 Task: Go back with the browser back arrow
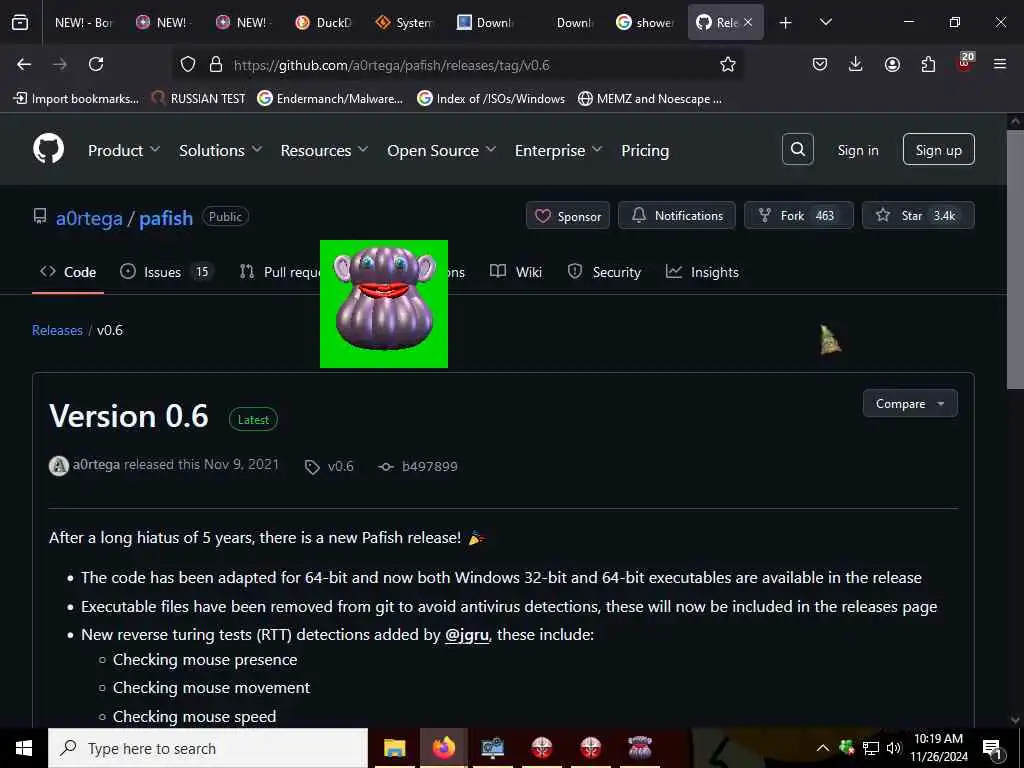(24, 64)
